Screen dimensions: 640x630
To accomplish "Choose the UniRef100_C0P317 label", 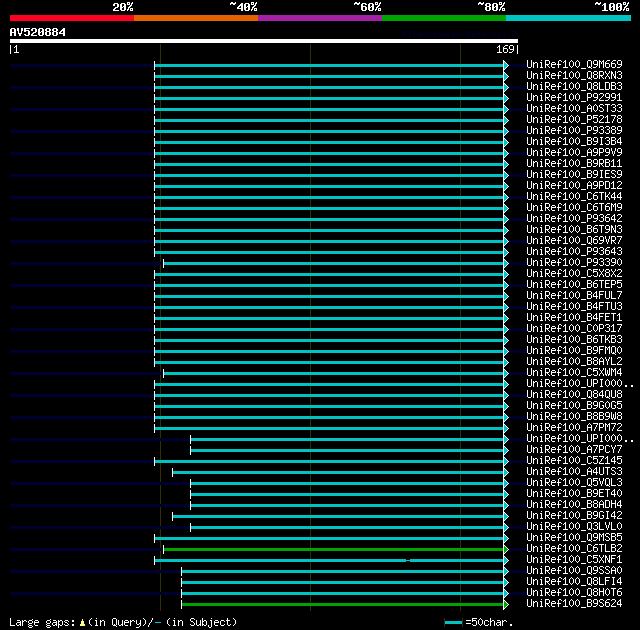I will pyautogui.click(x=574, y=329).
